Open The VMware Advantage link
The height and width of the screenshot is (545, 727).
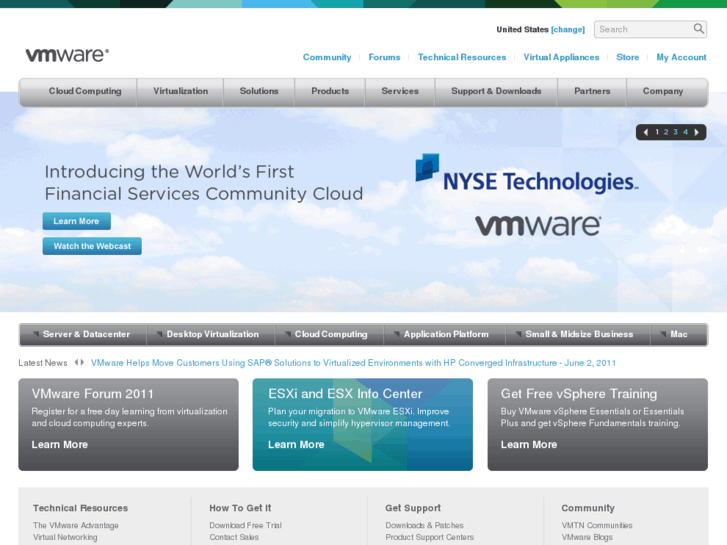coord(76,525)
